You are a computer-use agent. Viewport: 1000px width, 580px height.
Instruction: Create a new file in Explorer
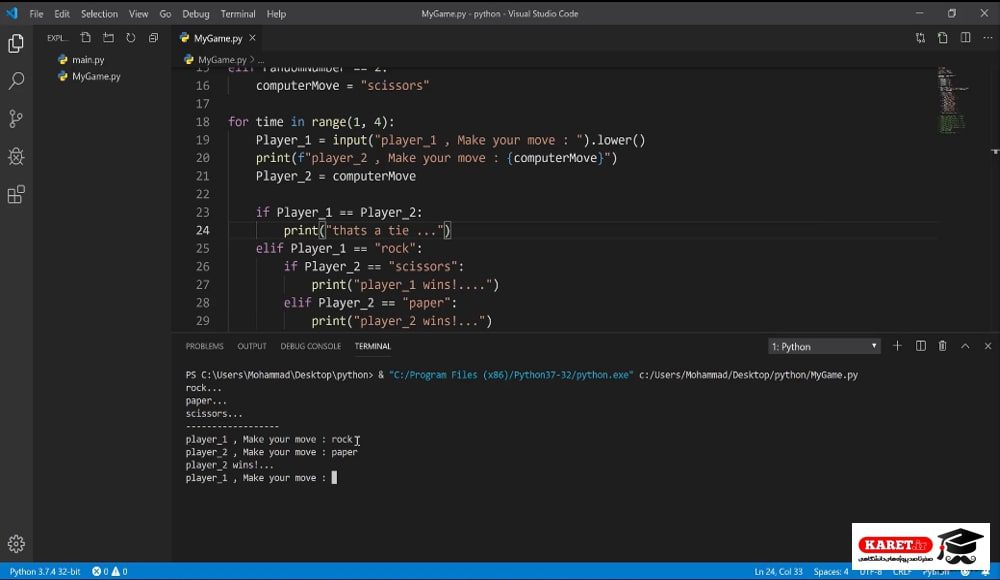pos(85,38)
